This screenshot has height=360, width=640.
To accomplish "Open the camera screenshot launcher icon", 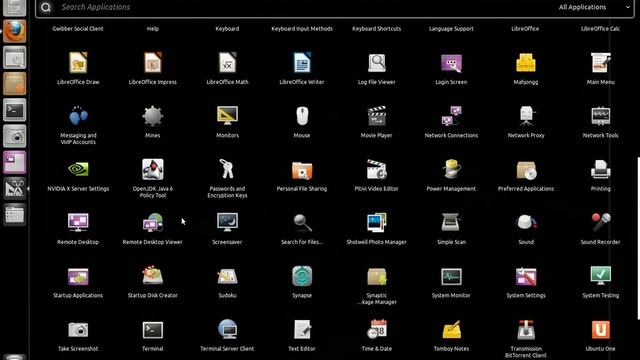I will point(15,136).
